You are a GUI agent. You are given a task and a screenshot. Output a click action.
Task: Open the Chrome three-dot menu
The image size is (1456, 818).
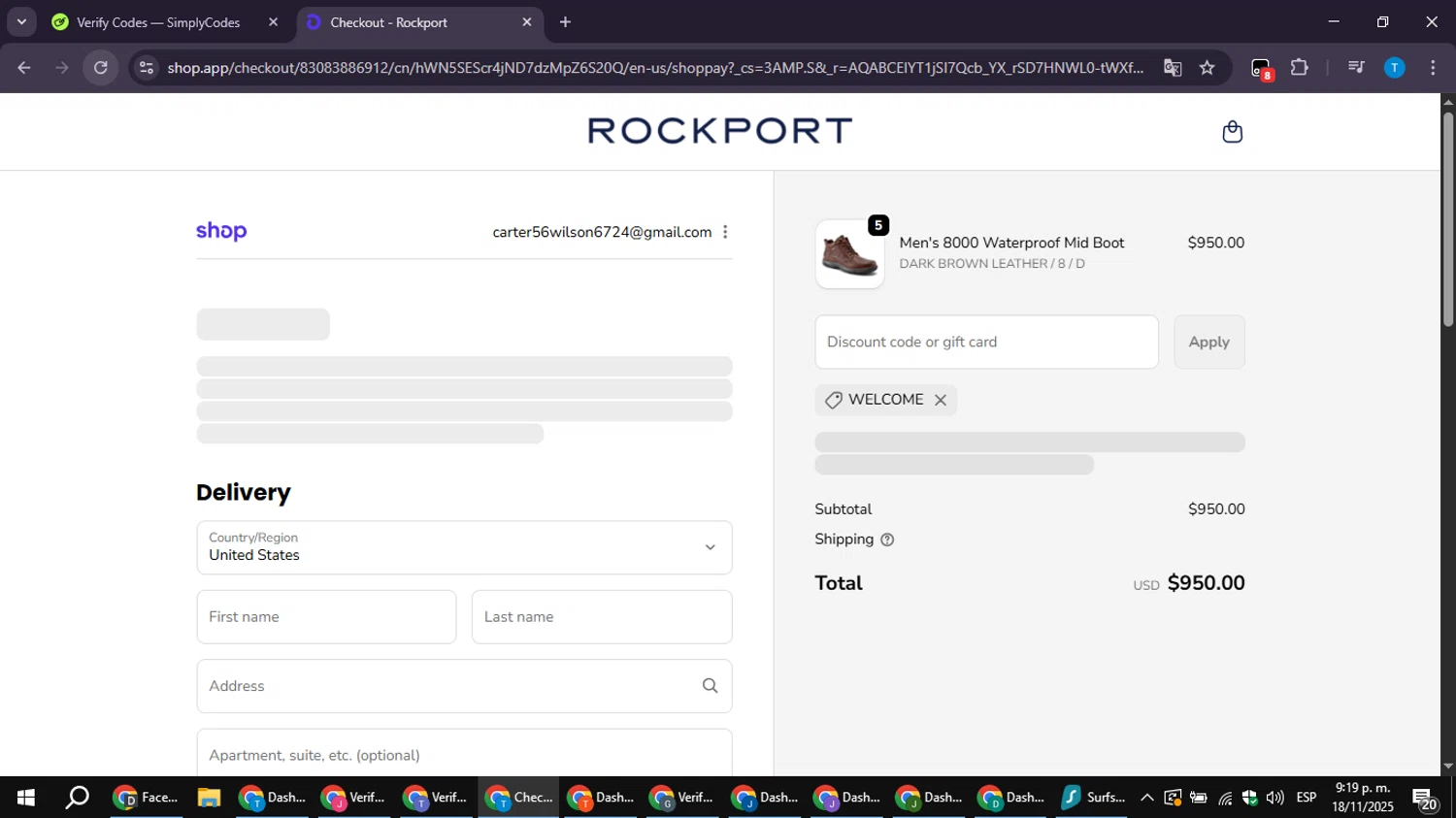[1433, 68]
